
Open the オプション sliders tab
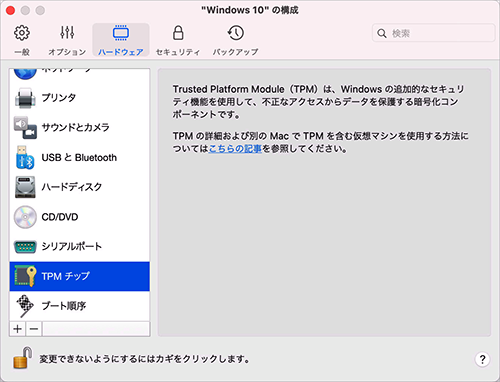[67, 40]
